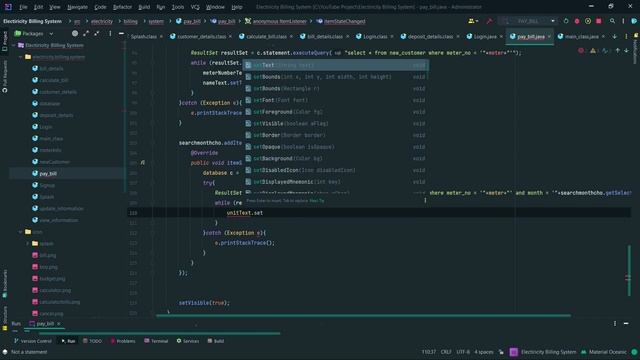This screenshot has height=360, width=640.
Task: Open the Problems tool window
Action: click(122, 341)
